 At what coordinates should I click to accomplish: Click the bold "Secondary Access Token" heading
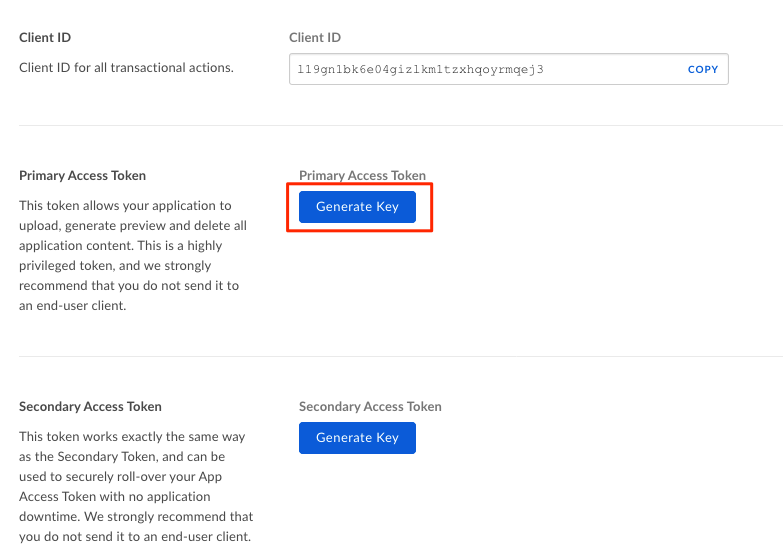pyautogui.click(x=90, y=407)
